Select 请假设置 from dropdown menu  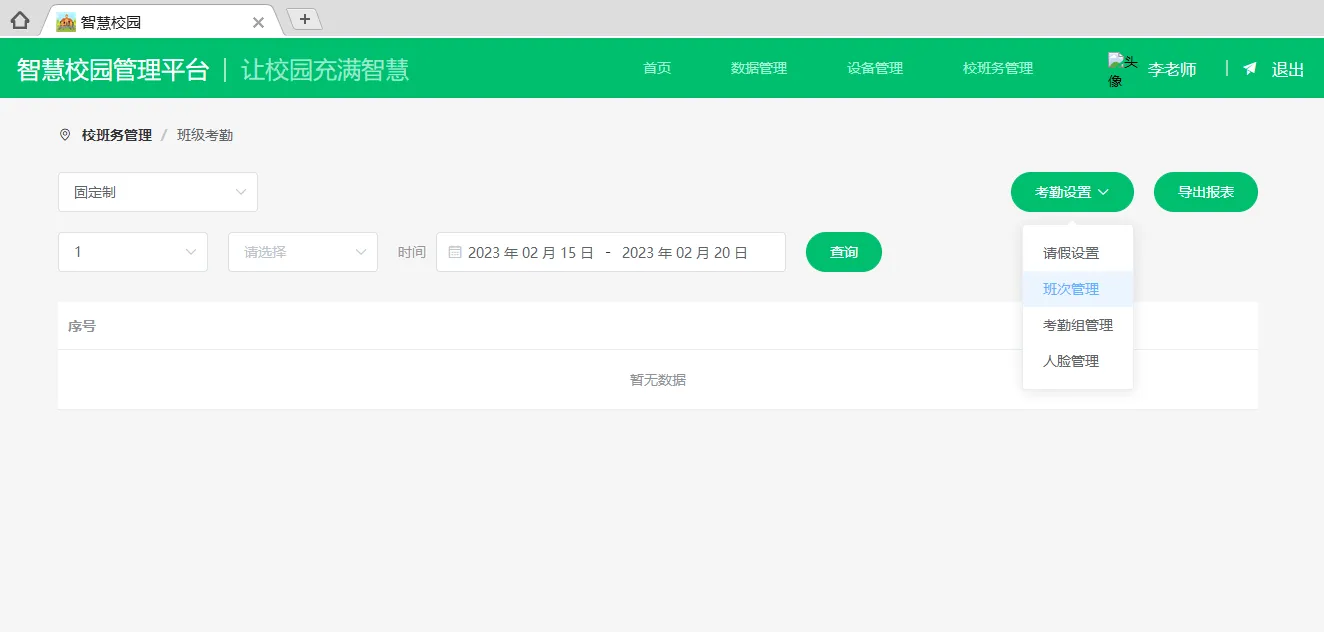click(1078, 253)
